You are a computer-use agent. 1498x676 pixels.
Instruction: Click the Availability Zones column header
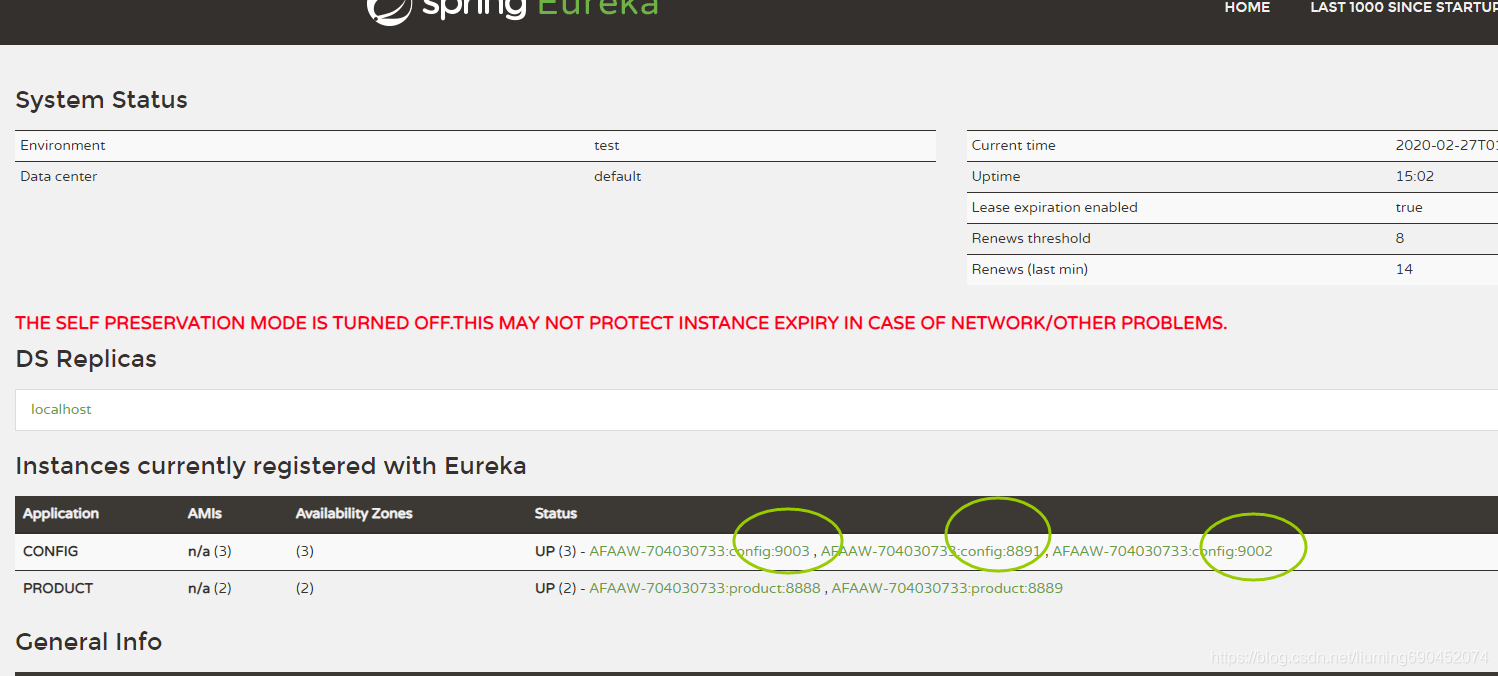[354, 513]
